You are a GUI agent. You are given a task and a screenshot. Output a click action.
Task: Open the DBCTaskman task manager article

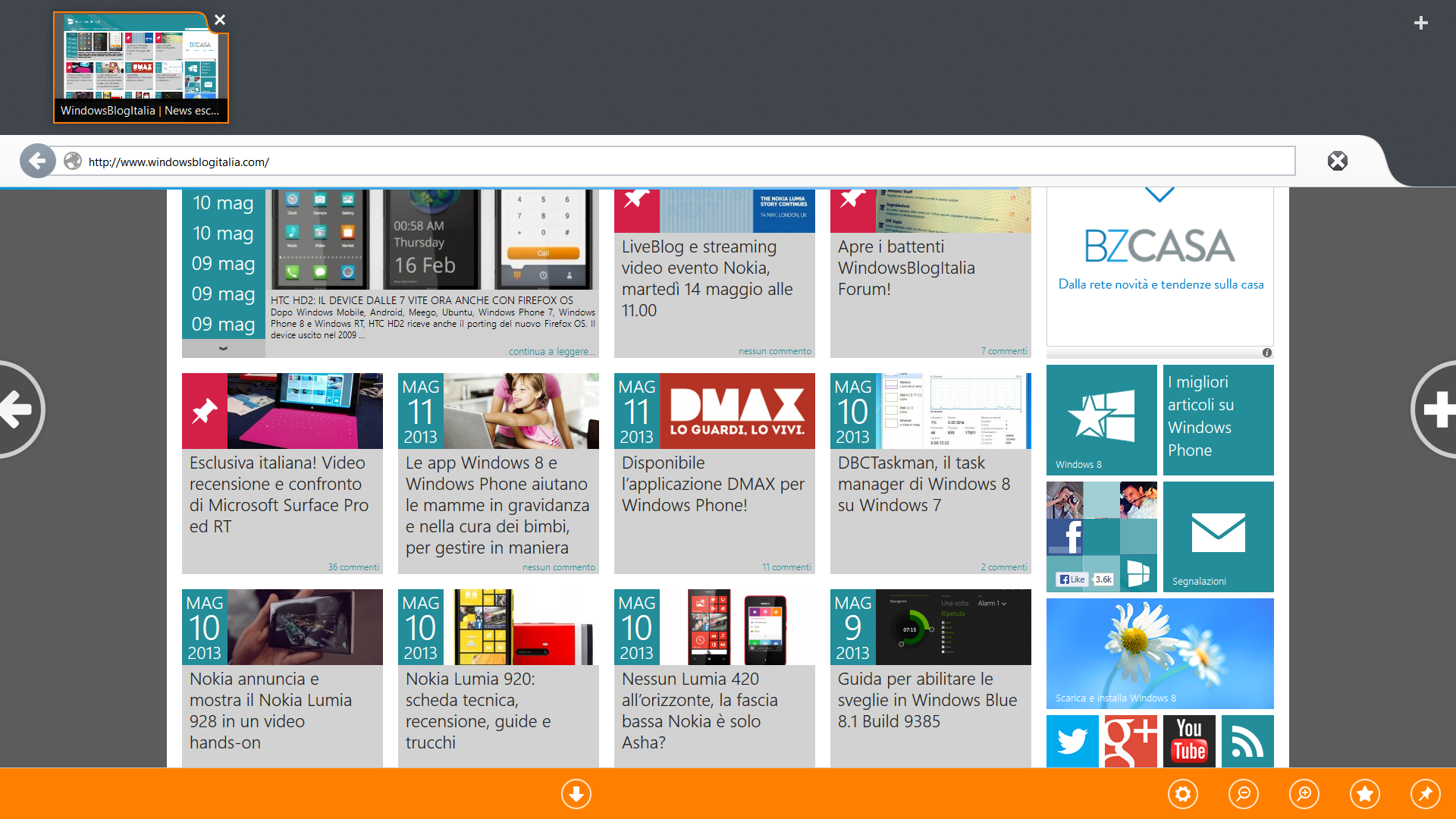924,484
